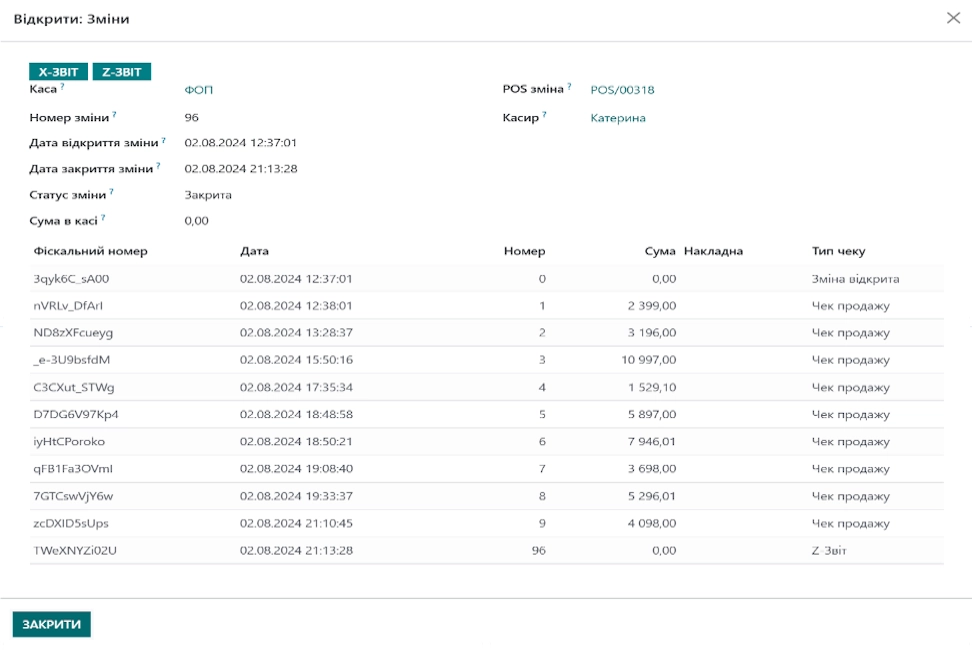972x650 pixels.
Task: Click the sum 1 529,10
Action: pyautogui.click(x=652, y=387)
